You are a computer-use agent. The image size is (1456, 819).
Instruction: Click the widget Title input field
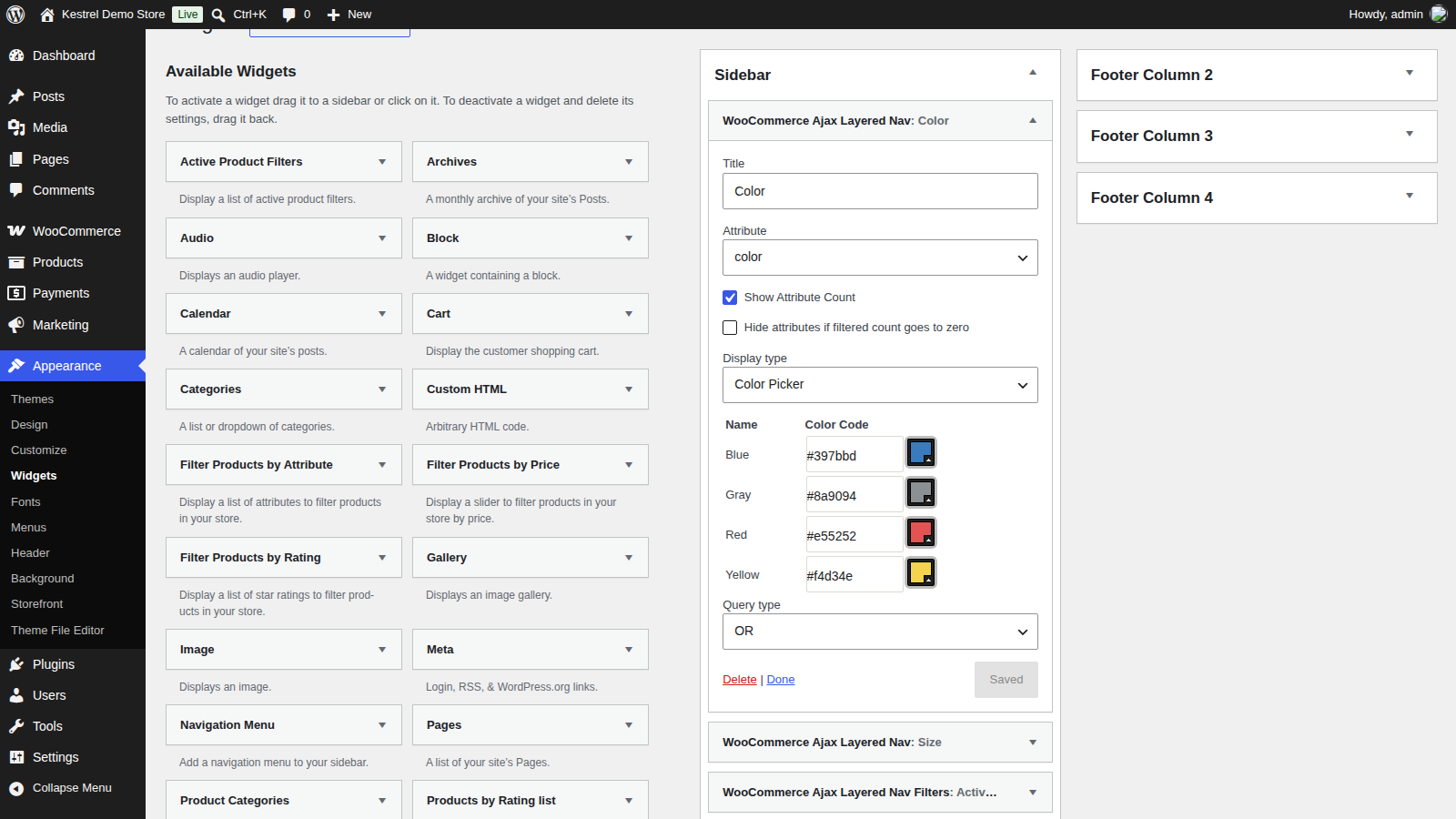point(880,191)
